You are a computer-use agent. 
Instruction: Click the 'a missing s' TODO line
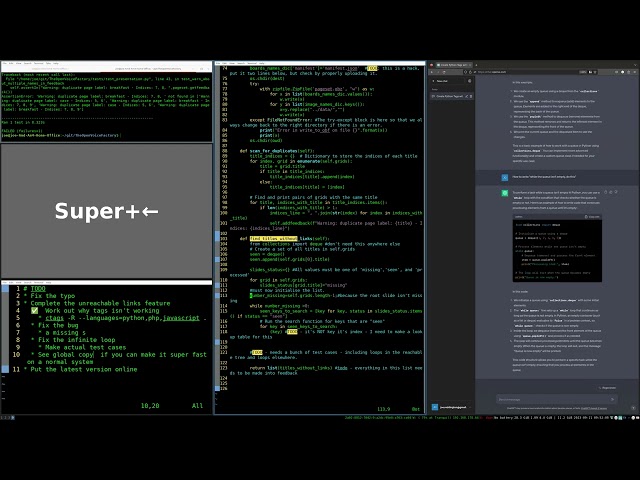(x=62, y=333)
